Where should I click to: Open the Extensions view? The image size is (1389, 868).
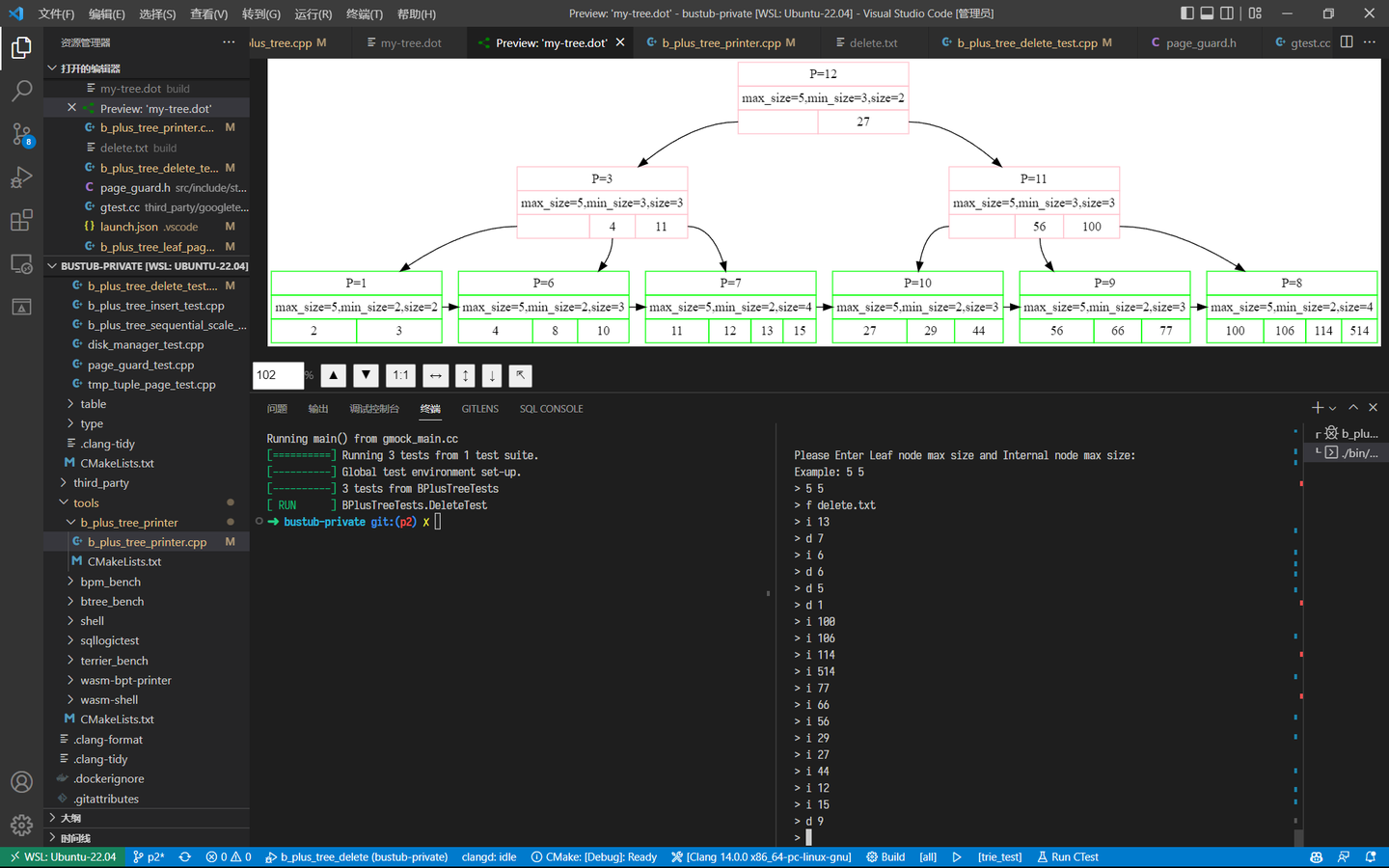pyautogui.click(x=21, y=221)
